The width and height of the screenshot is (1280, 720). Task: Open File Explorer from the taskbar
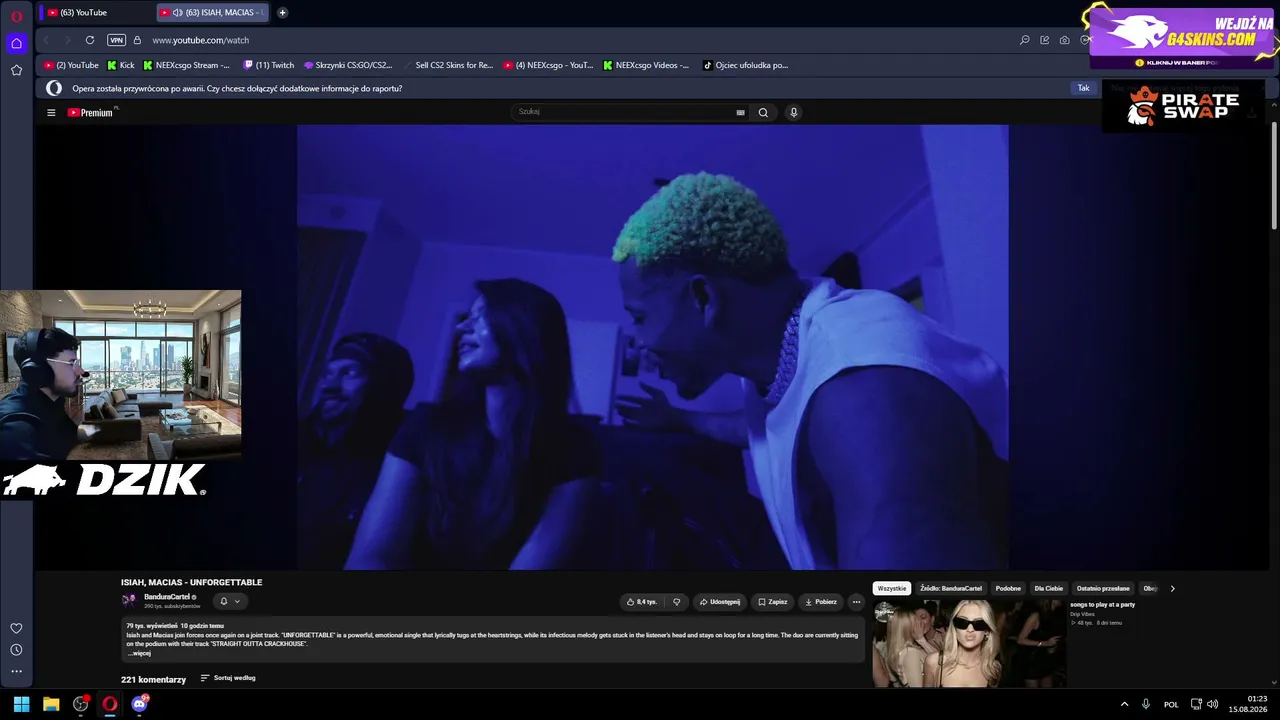coord(51,704)
